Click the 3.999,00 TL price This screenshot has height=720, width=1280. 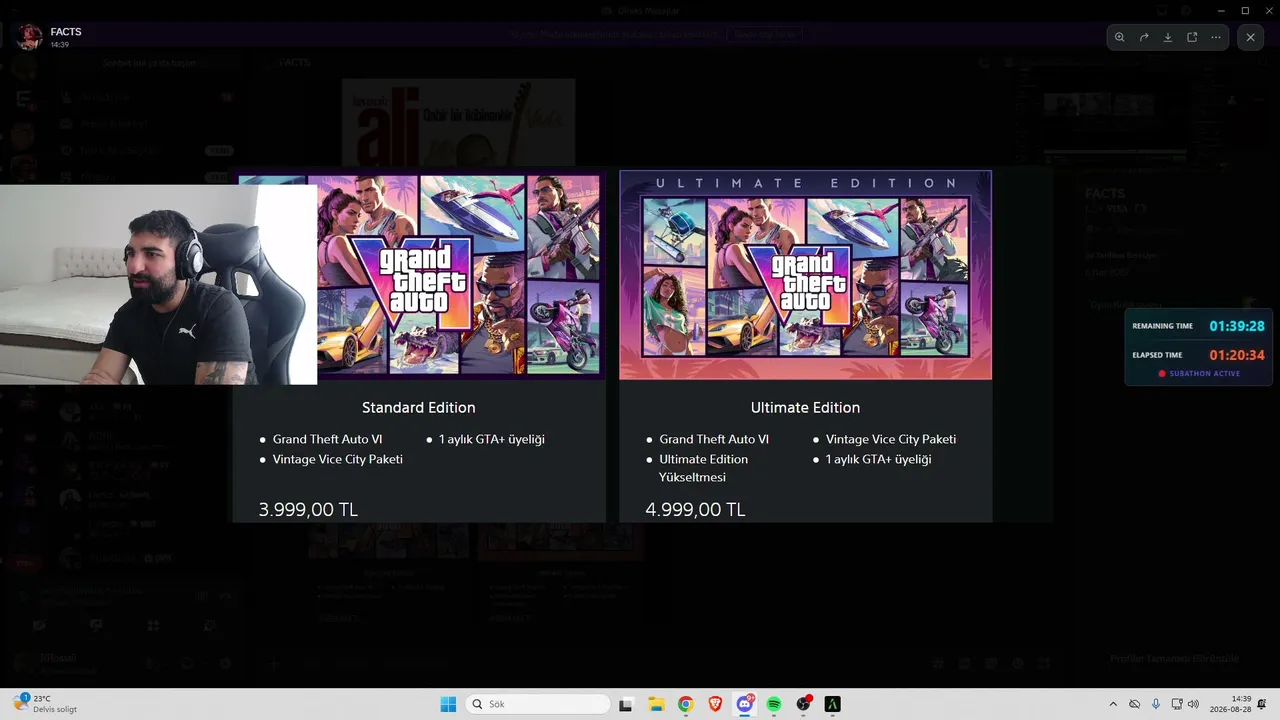[308, 510]
